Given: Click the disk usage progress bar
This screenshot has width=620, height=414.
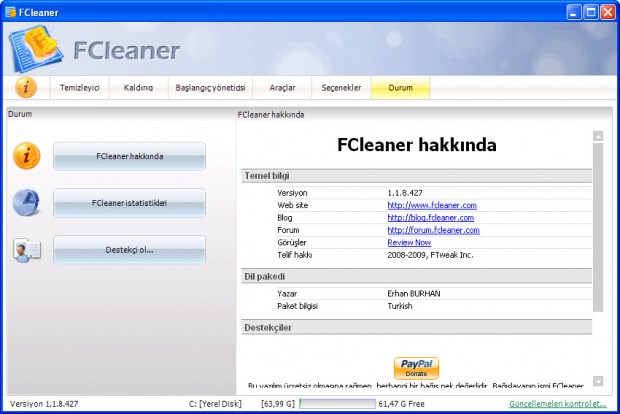Looking at the screenshot, I should (x=337, y=404).
